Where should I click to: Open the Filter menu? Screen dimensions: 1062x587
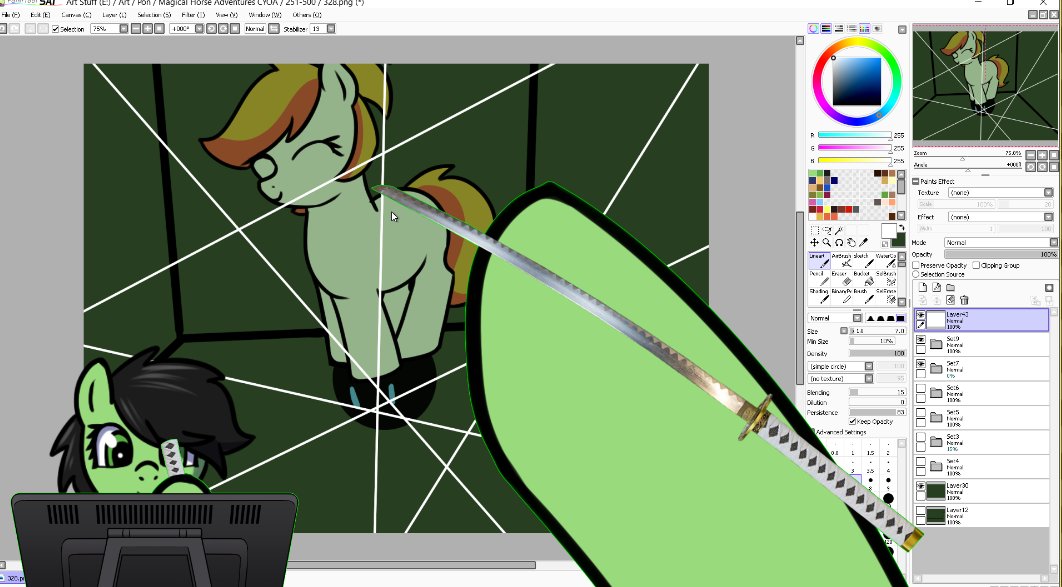[193, 15]
